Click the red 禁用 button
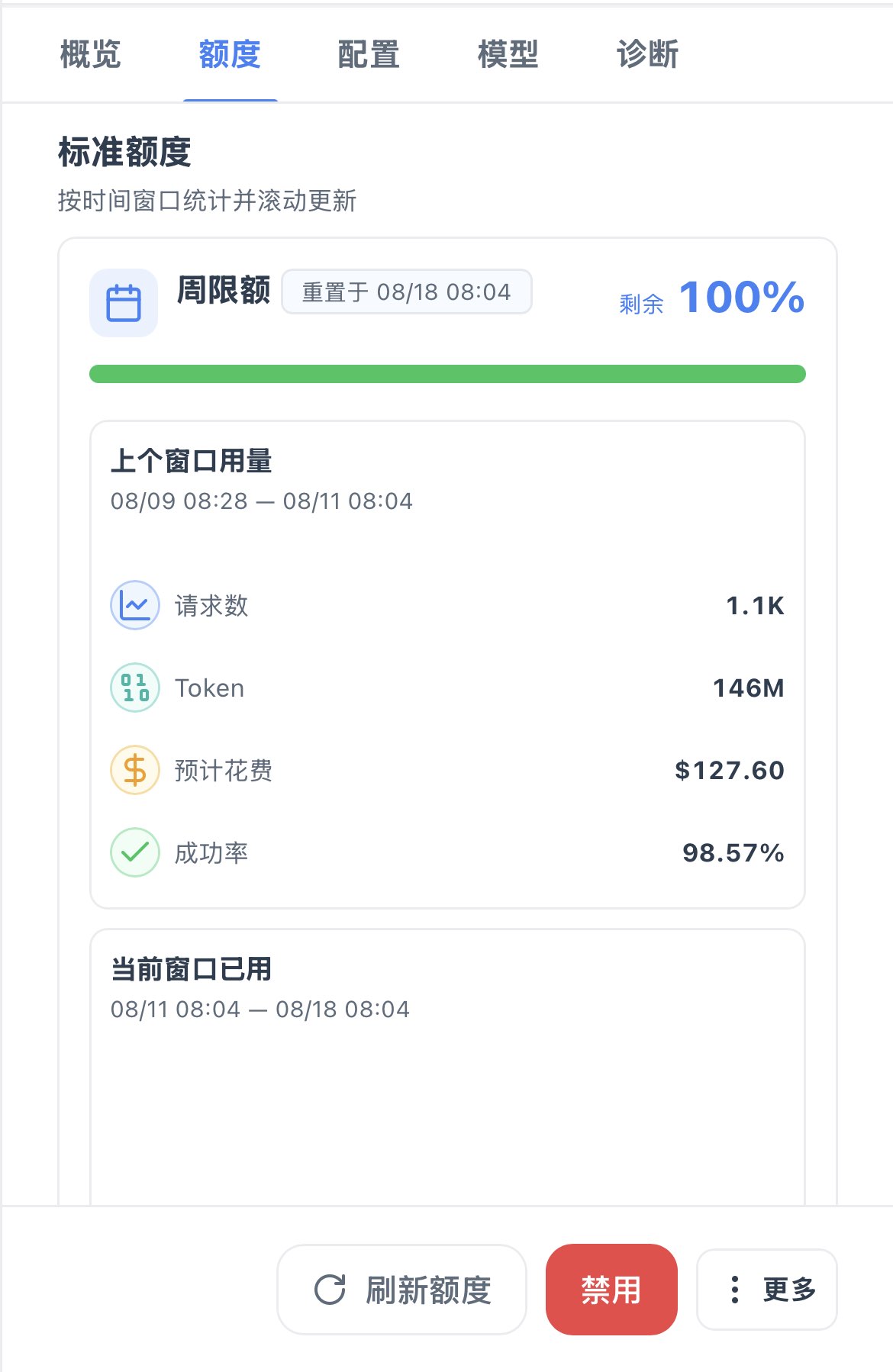The height and width of the screenshot is (1372, 893). (x=611, y=1290)
